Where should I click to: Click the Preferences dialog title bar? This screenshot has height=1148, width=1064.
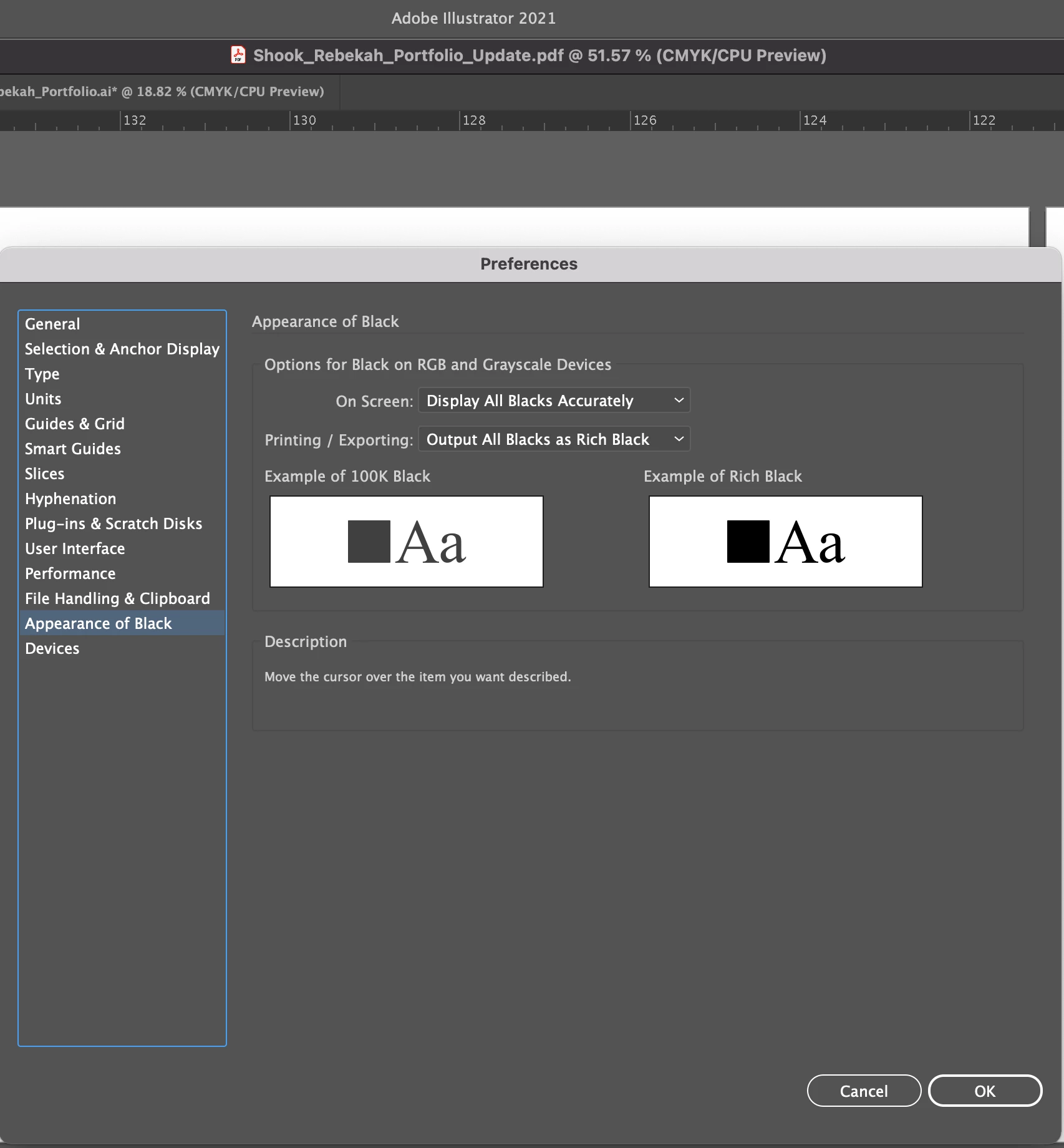530,265
